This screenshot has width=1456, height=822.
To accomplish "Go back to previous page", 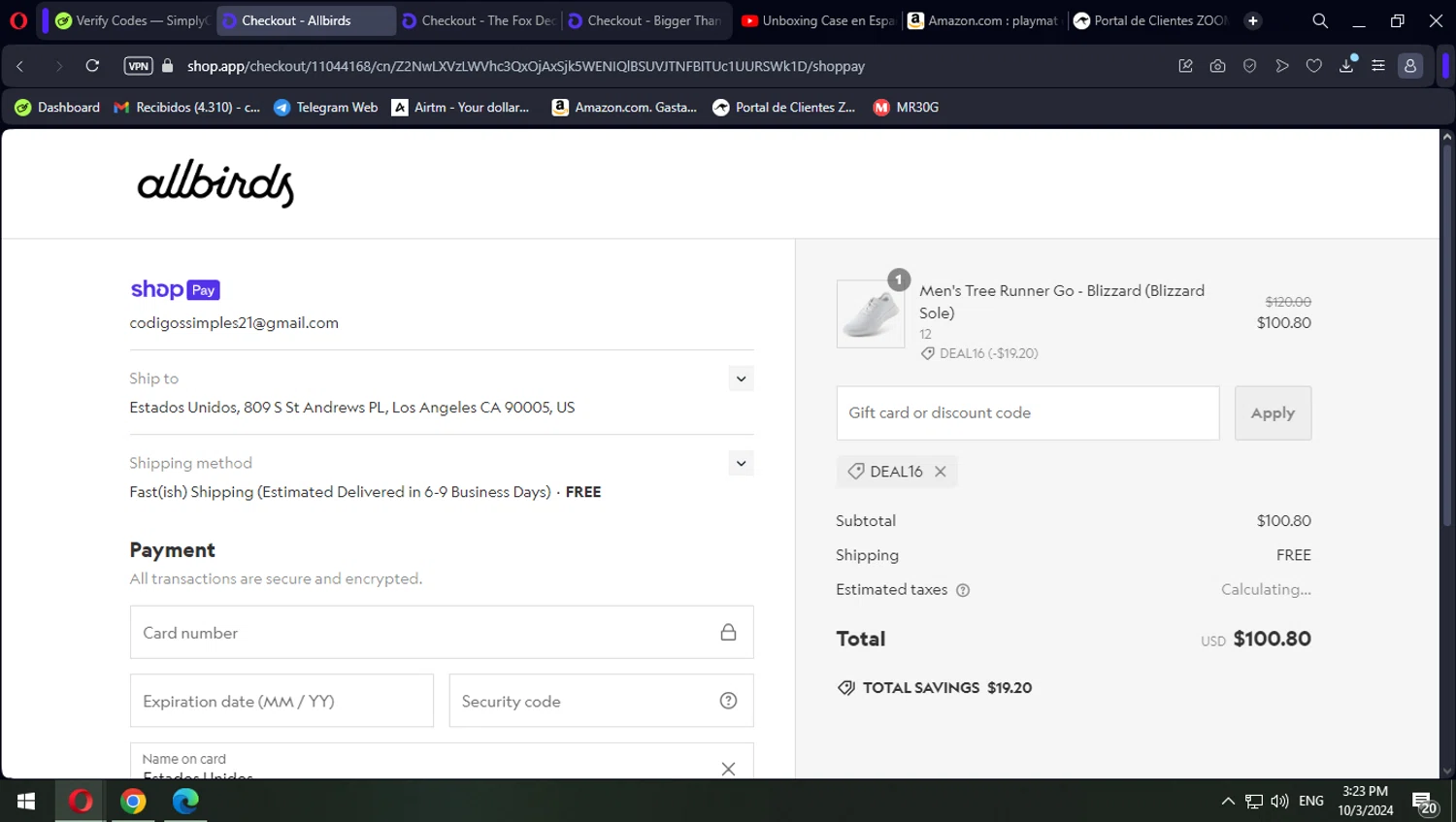I will [x=20, y=66].
